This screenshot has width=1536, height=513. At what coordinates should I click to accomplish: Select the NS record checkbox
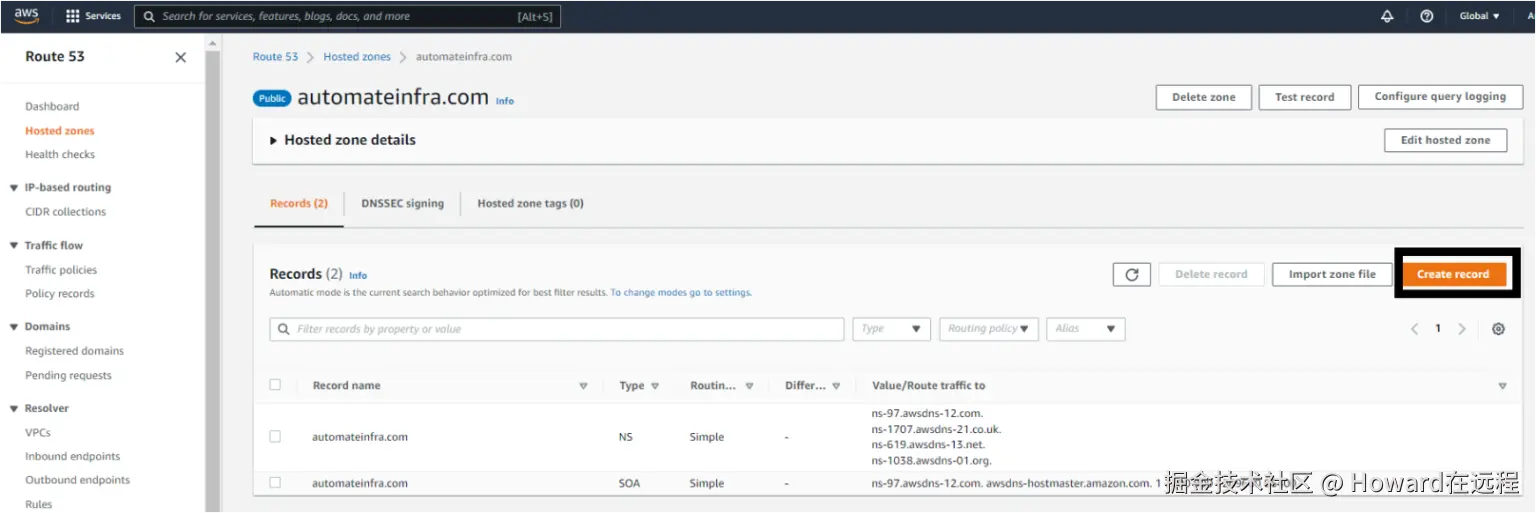tap(275, 437)
